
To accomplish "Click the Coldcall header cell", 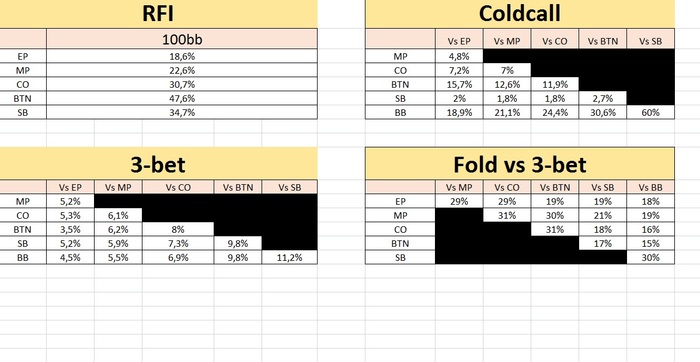I will pos(520,13).
